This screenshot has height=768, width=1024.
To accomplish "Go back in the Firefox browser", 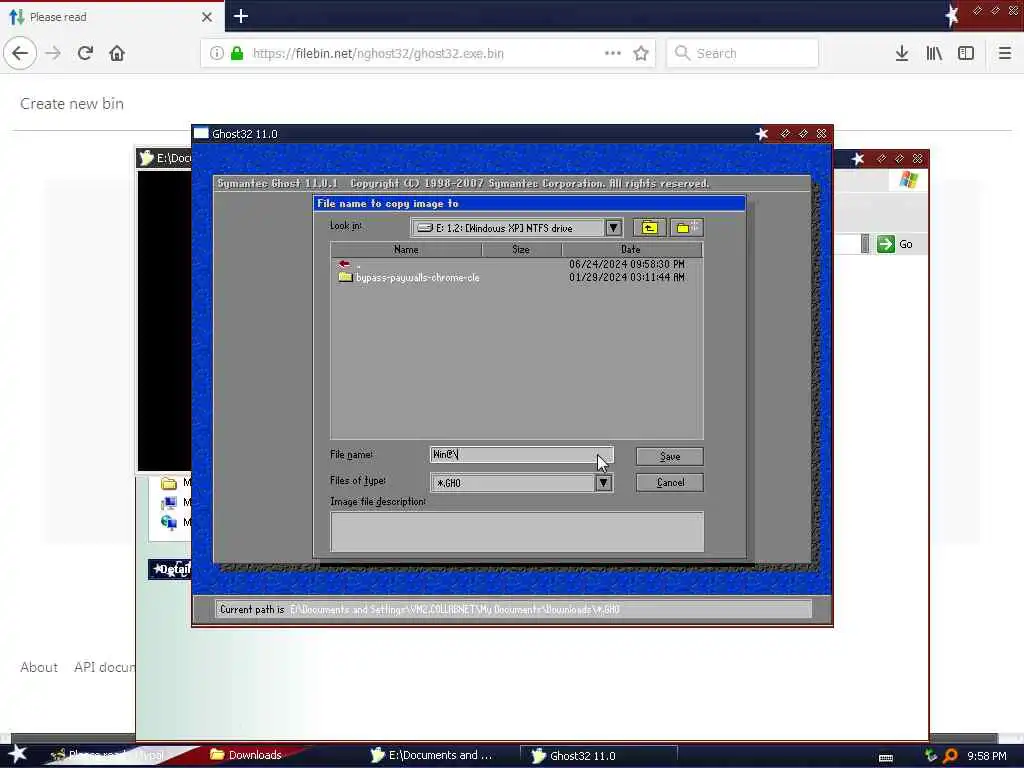I will tap(20, 53).
